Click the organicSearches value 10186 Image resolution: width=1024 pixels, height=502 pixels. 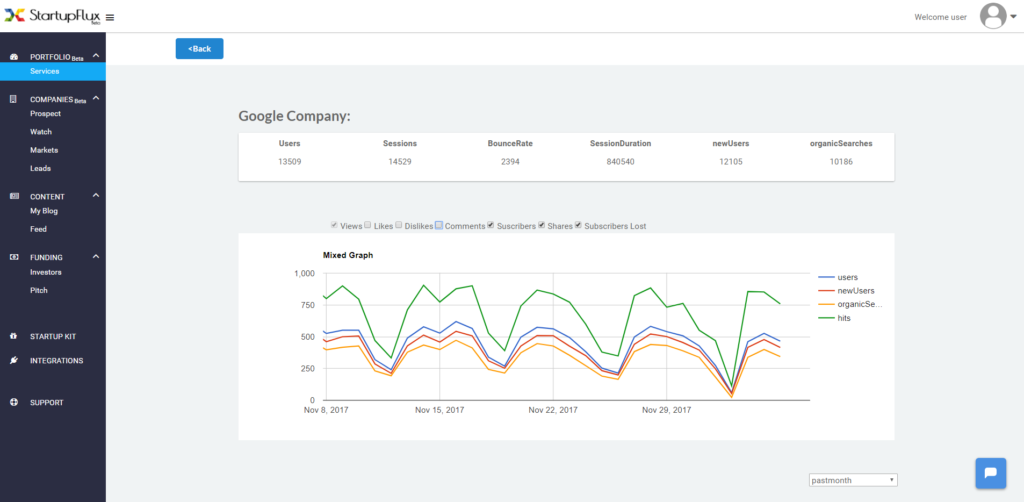tap(840, 162)
